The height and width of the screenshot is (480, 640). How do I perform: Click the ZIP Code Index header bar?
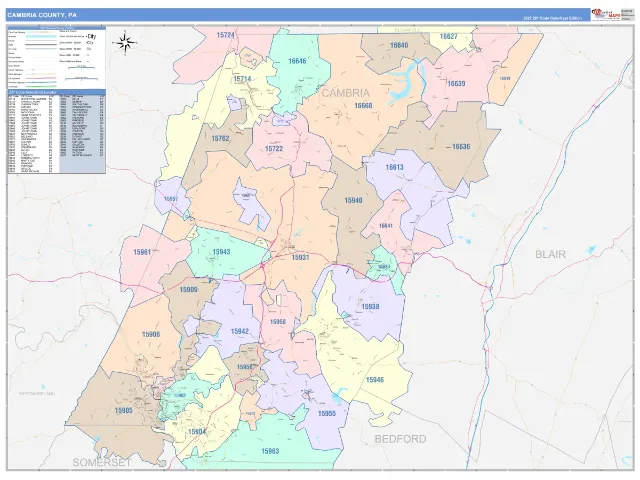pyautogui.click(x=57, y=92)
